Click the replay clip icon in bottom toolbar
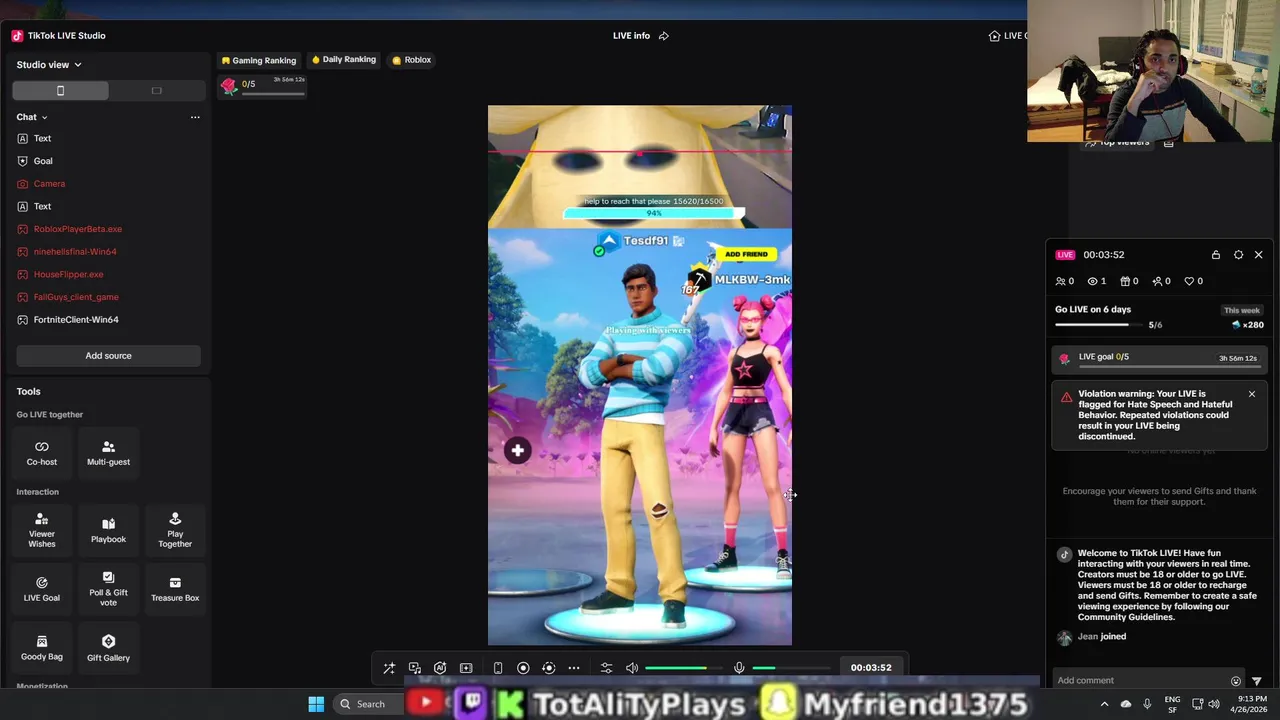Screen dimensions: 1280x720 [x=548, y=668]
